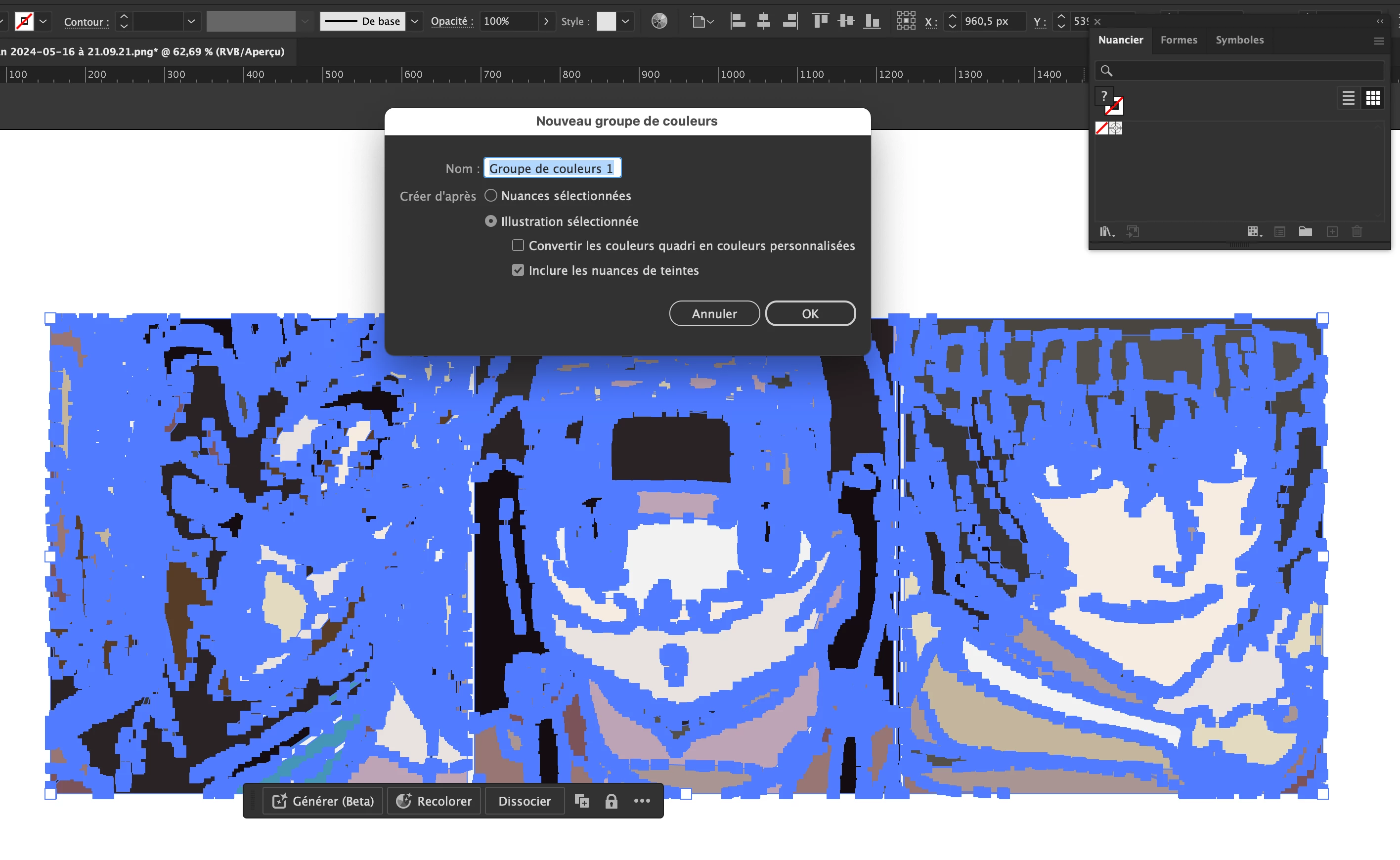Image resolution: width=1400 pixels, height=860 pixels.
Task: Open more options in contextual task bar
Action: (642, 801)
